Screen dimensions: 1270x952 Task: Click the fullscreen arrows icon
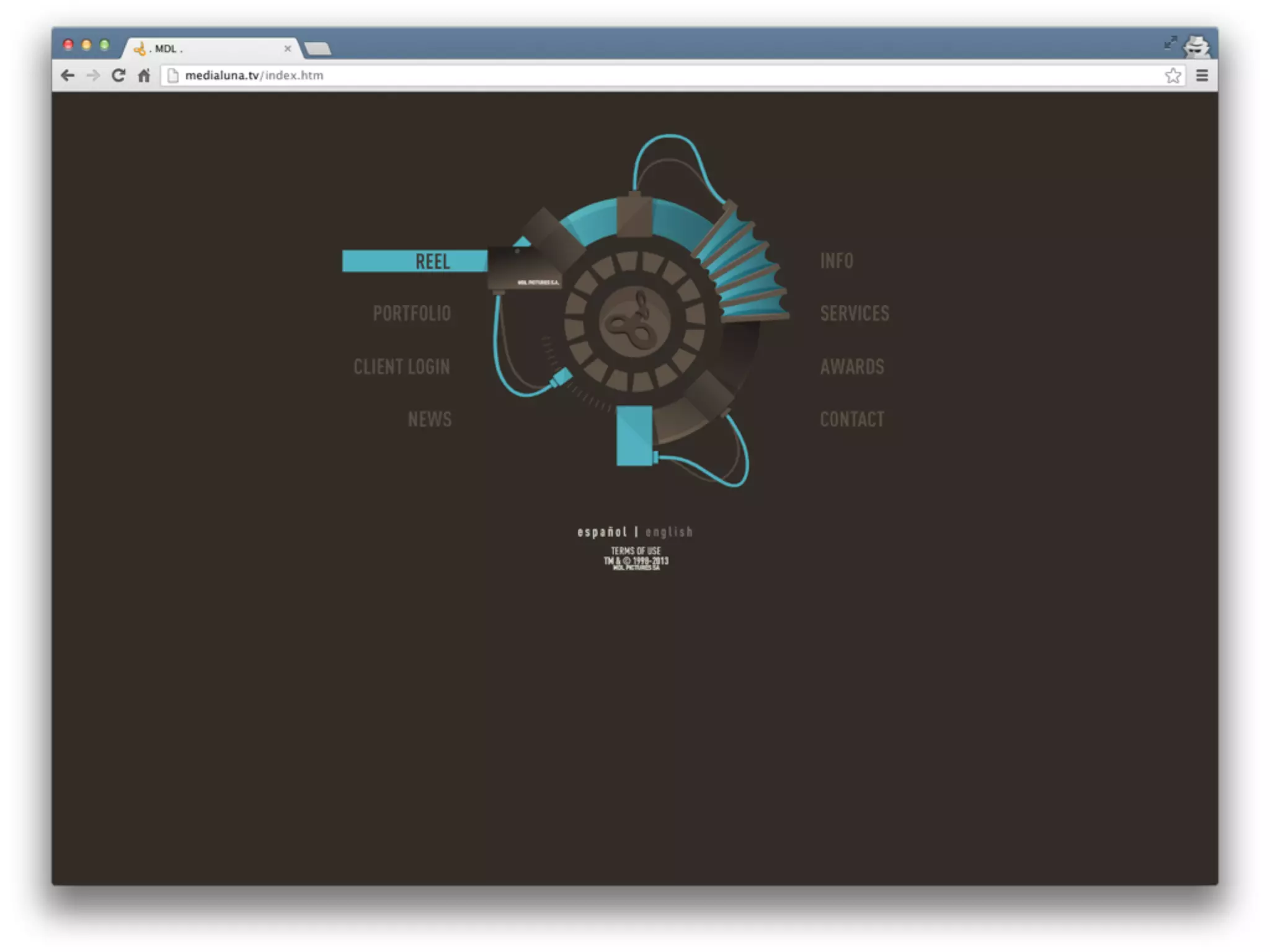[1170, 42]
